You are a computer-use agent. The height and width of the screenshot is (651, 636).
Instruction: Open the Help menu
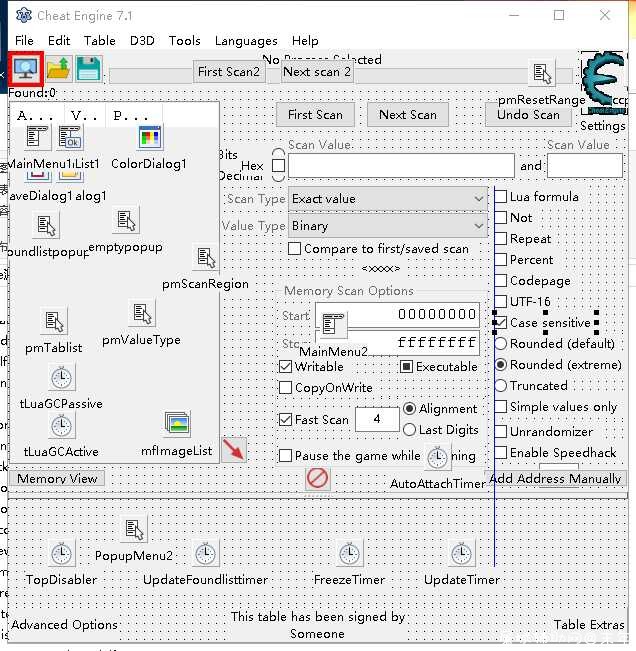pos(305,41)
